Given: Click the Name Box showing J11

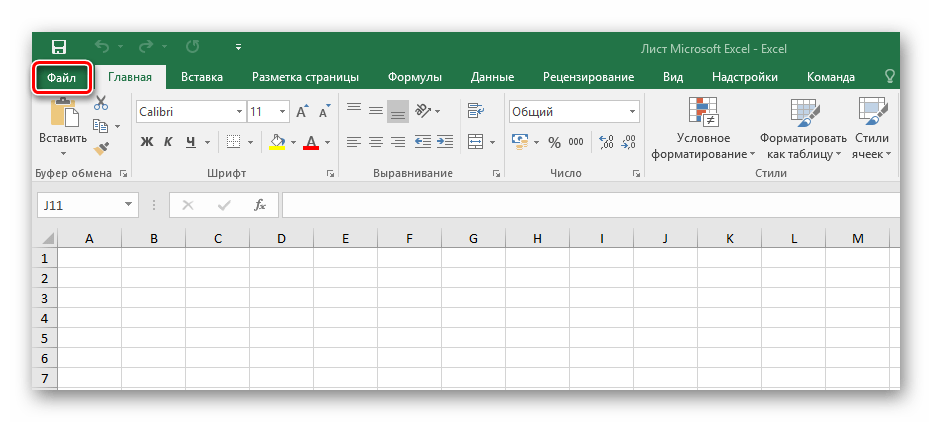Looking at the screenshot, I should [x=87, y=205].
